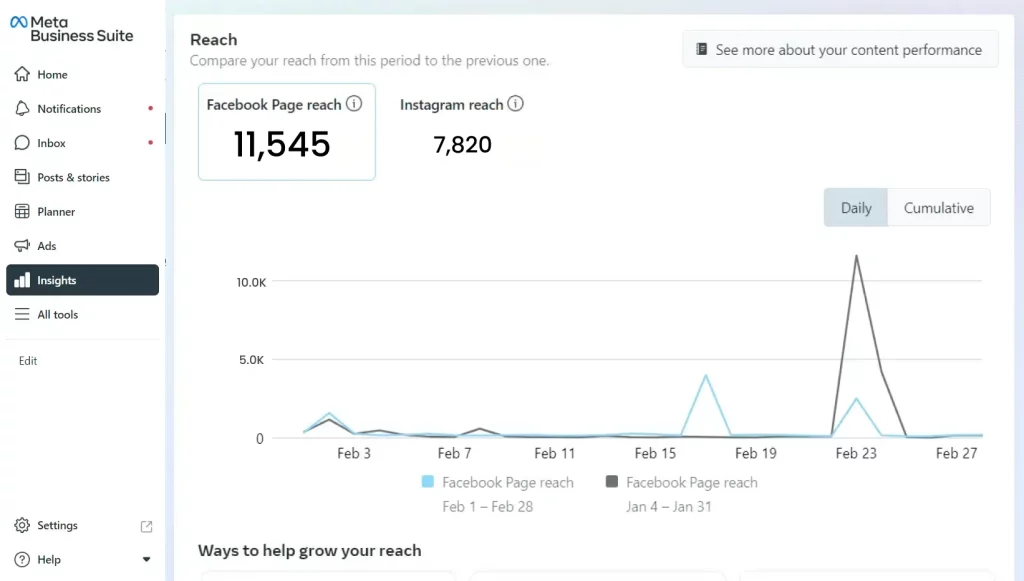Open the Planner calendar icon
Viewport: 1024px width, 581px height.
coord(22,211)
